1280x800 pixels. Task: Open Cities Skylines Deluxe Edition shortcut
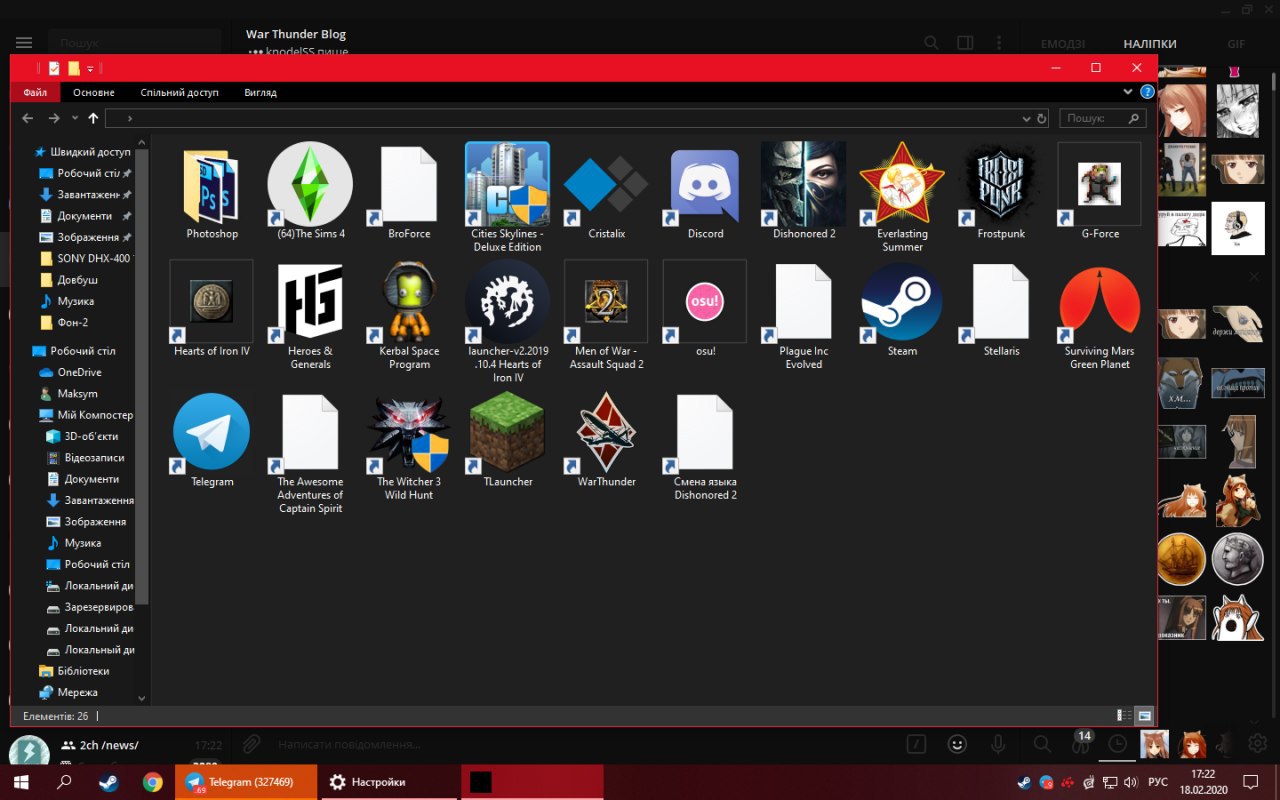507,197
